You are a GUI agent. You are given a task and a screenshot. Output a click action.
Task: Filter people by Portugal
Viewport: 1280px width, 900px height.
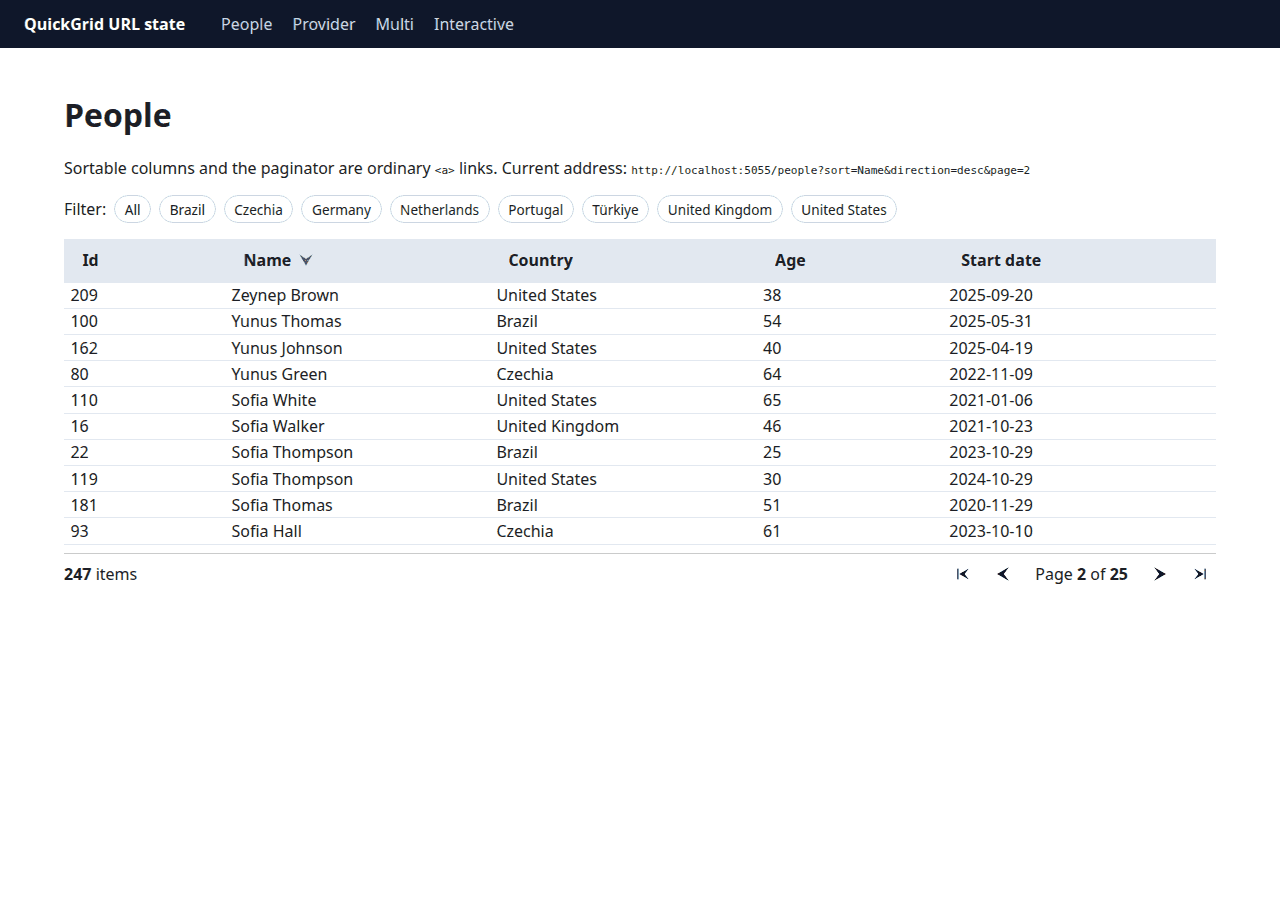(x=536, y=209)
